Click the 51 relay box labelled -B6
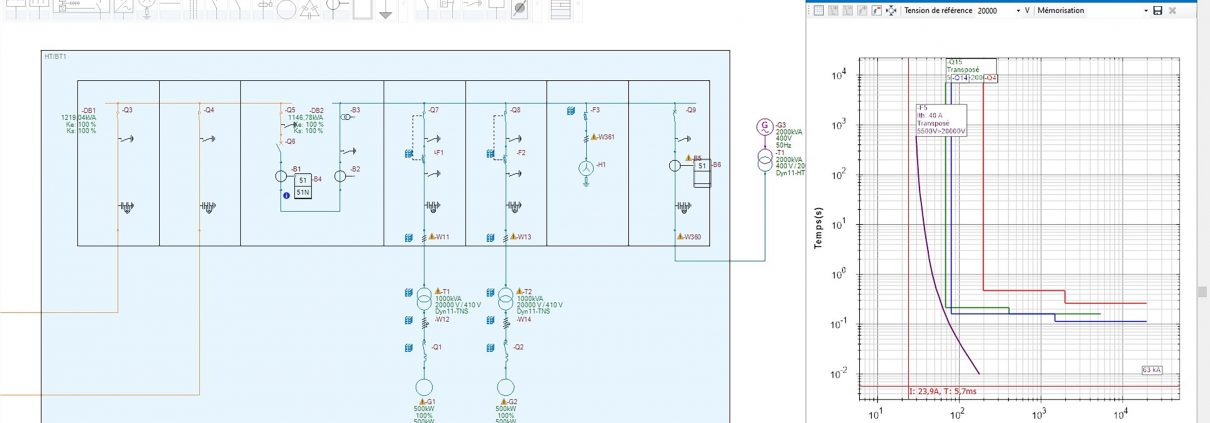Image resolution: width=1210 pixels, height=423 pixels. click(702, 165)
